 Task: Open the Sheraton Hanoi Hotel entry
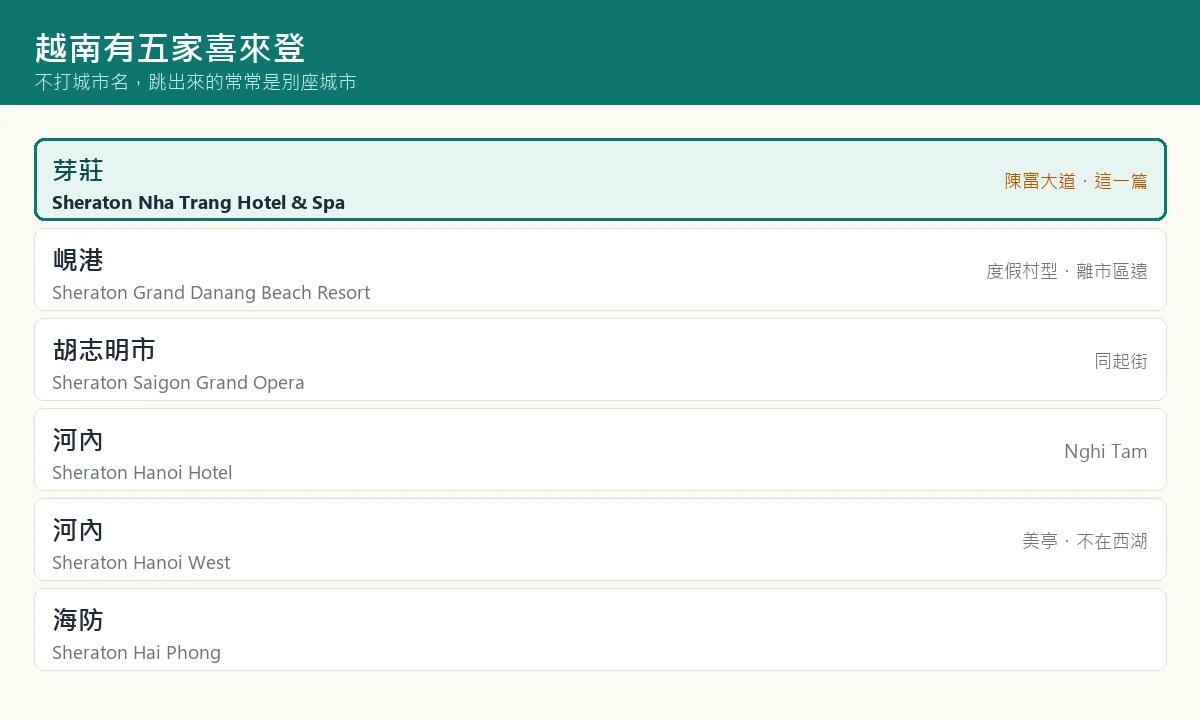600,450
